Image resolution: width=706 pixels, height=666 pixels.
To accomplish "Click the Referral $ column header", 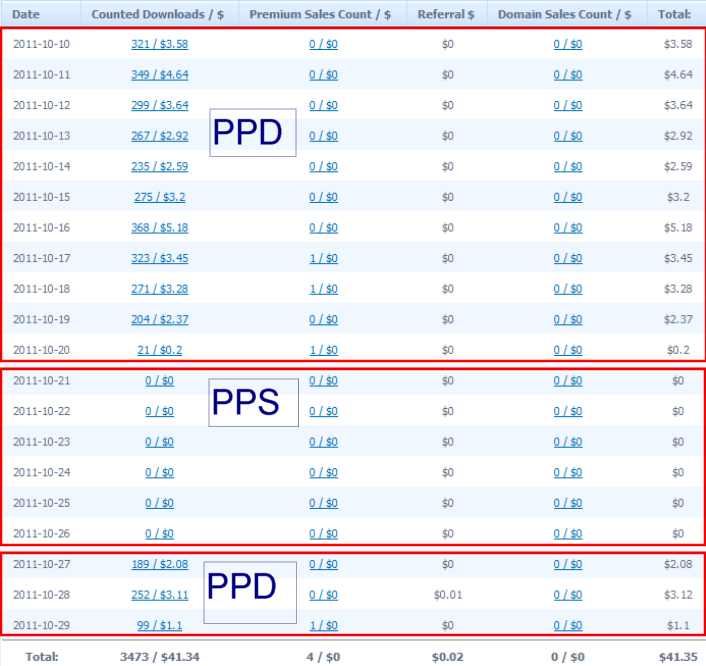I will click(446, 14).
